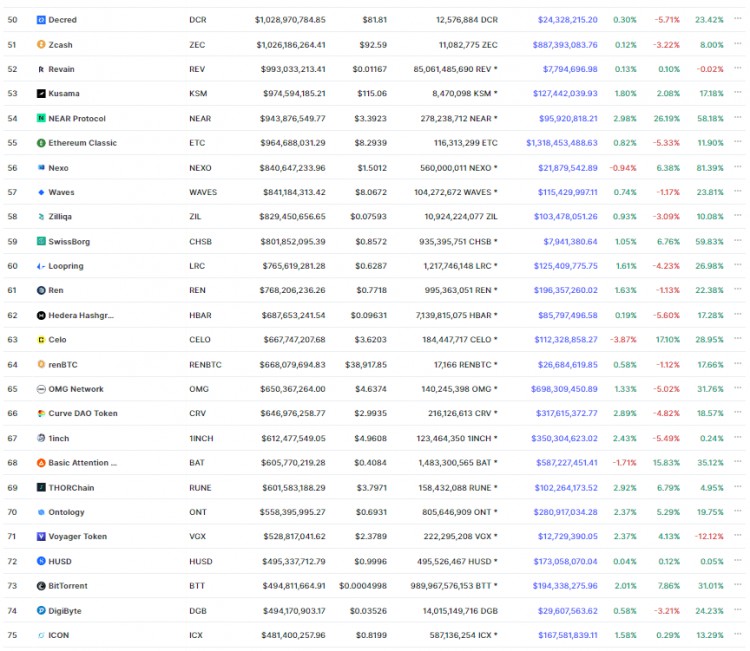Viewport: 750px width, 651px height.
Task: Click the Ren logo icon
Action: 41,290
